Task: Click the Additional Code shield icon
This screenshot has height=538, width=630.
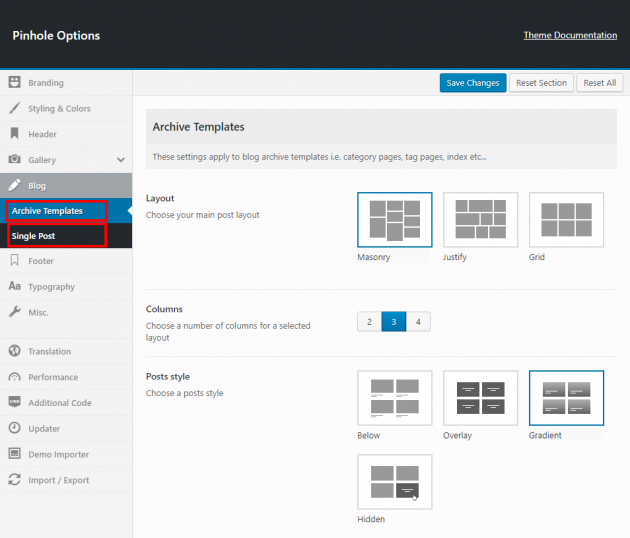Action: 14,402
